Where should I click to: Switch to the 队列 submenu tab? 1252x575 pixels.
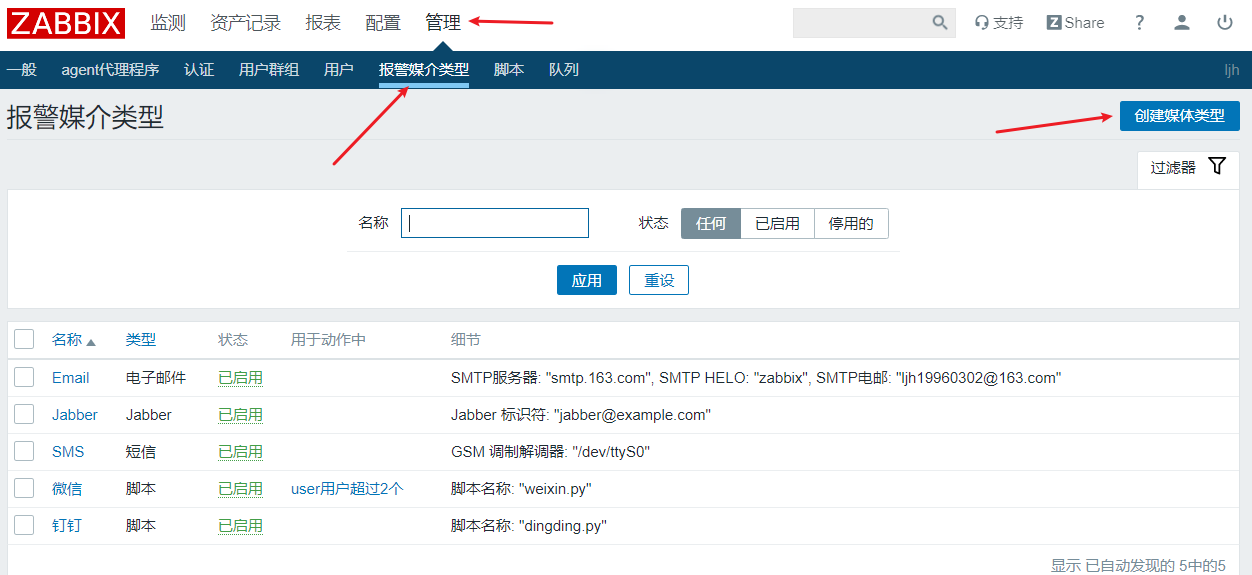click(x=564, y=70)
